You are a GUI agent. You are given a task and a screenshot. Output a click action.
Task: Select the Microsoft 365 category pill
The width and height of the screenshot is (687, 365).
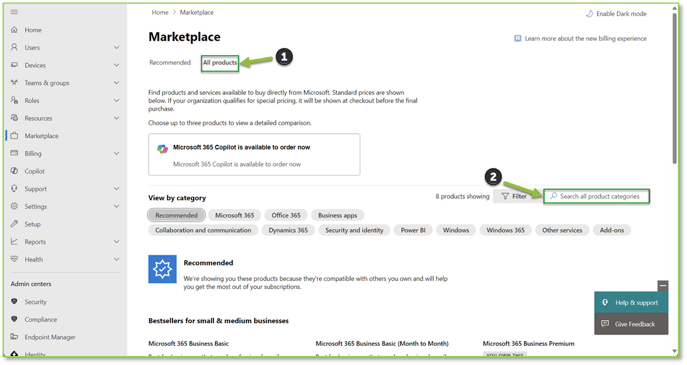234,215
